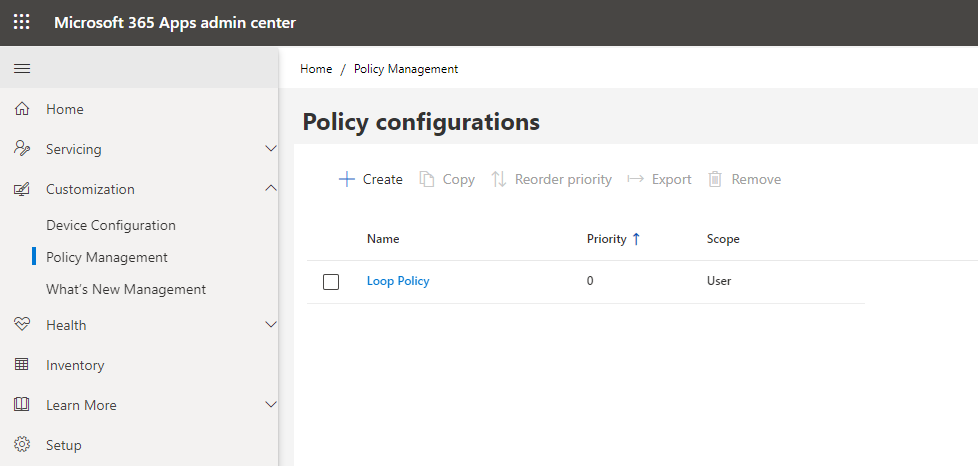The height and width of the screenshot is (466, 978).
Task: Sort by the Name column header
Action: (x=383, y=239)
